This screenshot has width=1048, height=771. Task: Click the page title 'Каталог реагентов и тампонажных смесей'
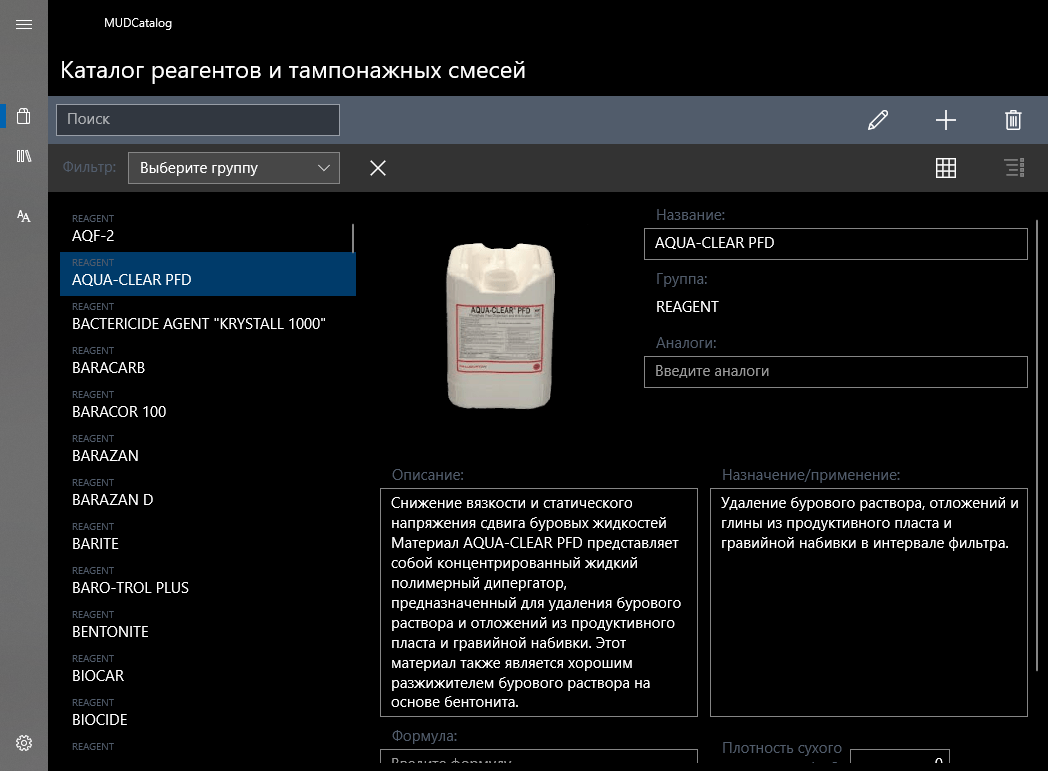(293, 70)
